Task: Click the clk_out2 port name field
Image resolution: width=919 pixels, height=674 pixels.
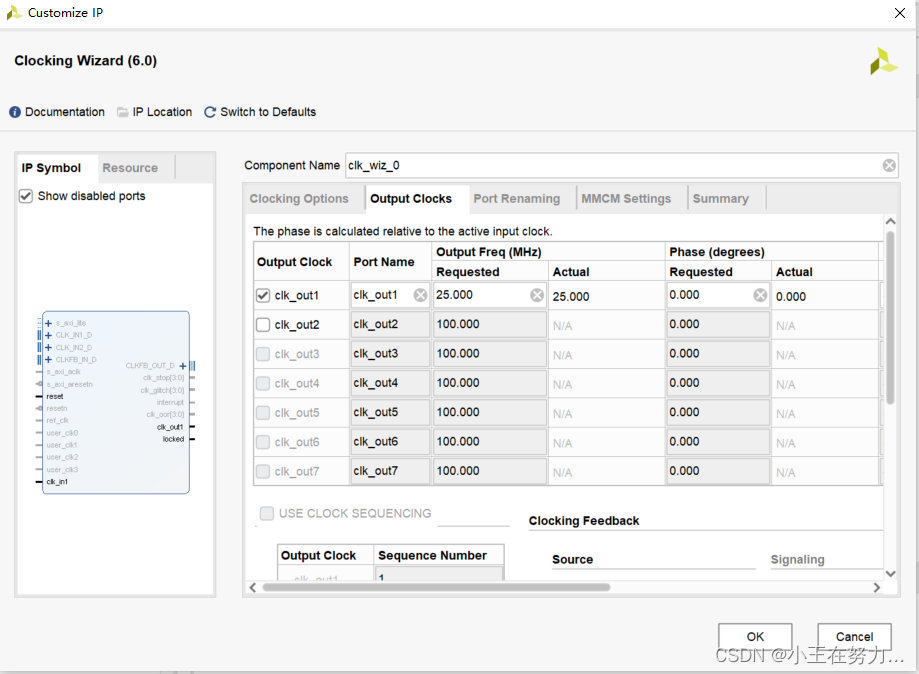Action: (390, 325)
